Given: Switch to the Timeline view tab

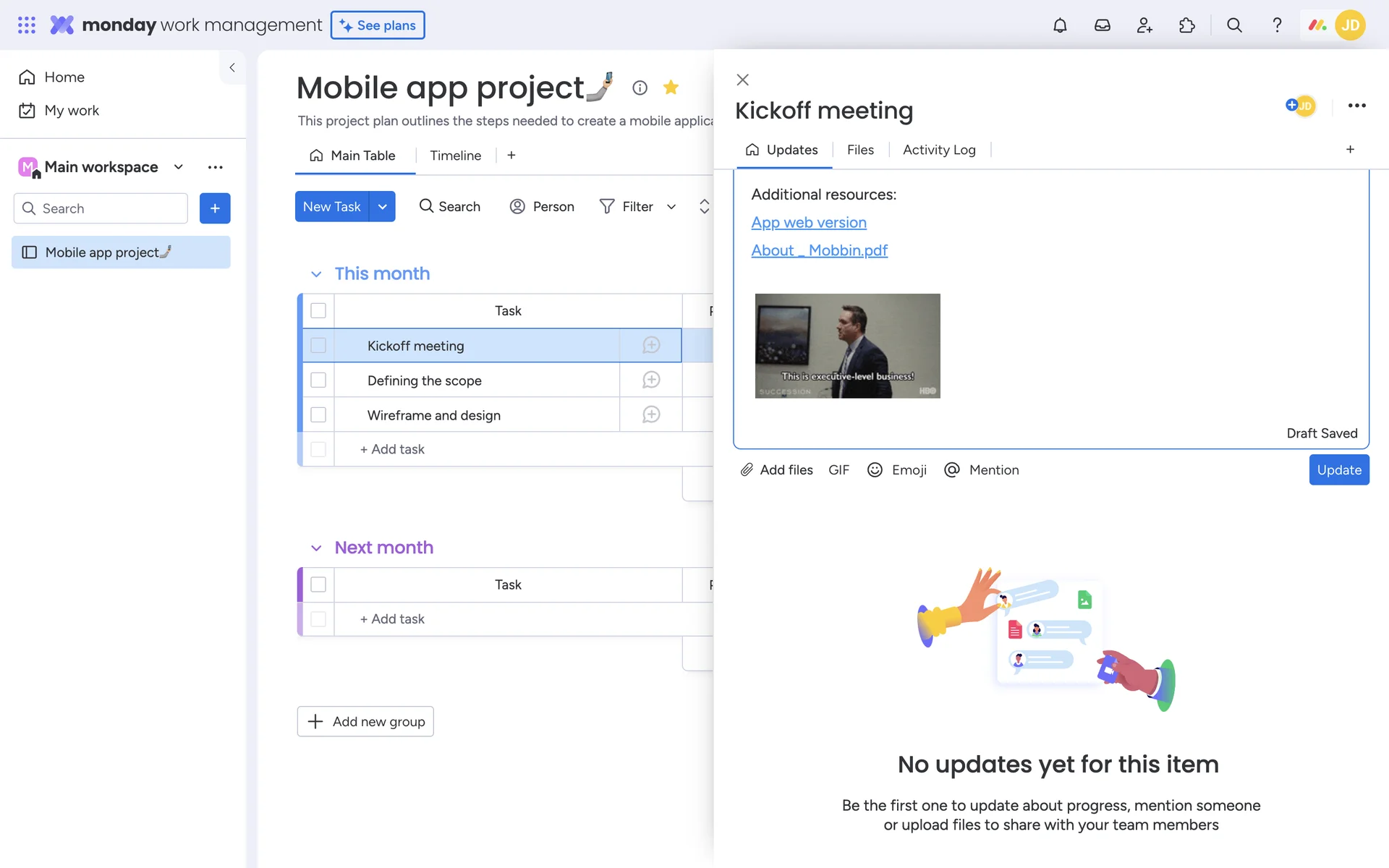Looking at the screenshot, I should tap(455, 156).
